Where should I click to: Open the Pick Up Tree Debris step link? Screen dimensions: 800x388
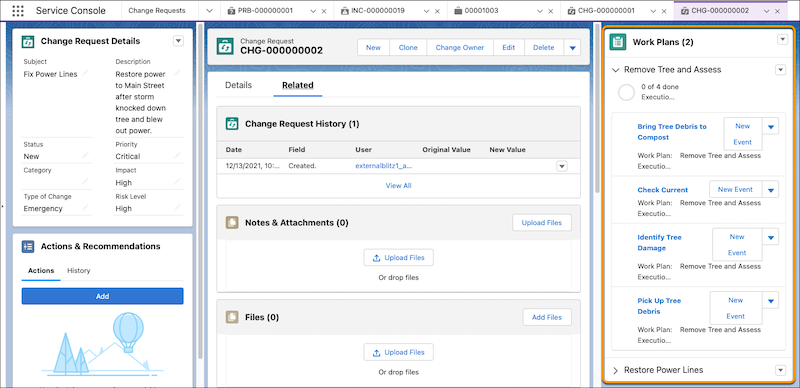(x=659, y=306)
